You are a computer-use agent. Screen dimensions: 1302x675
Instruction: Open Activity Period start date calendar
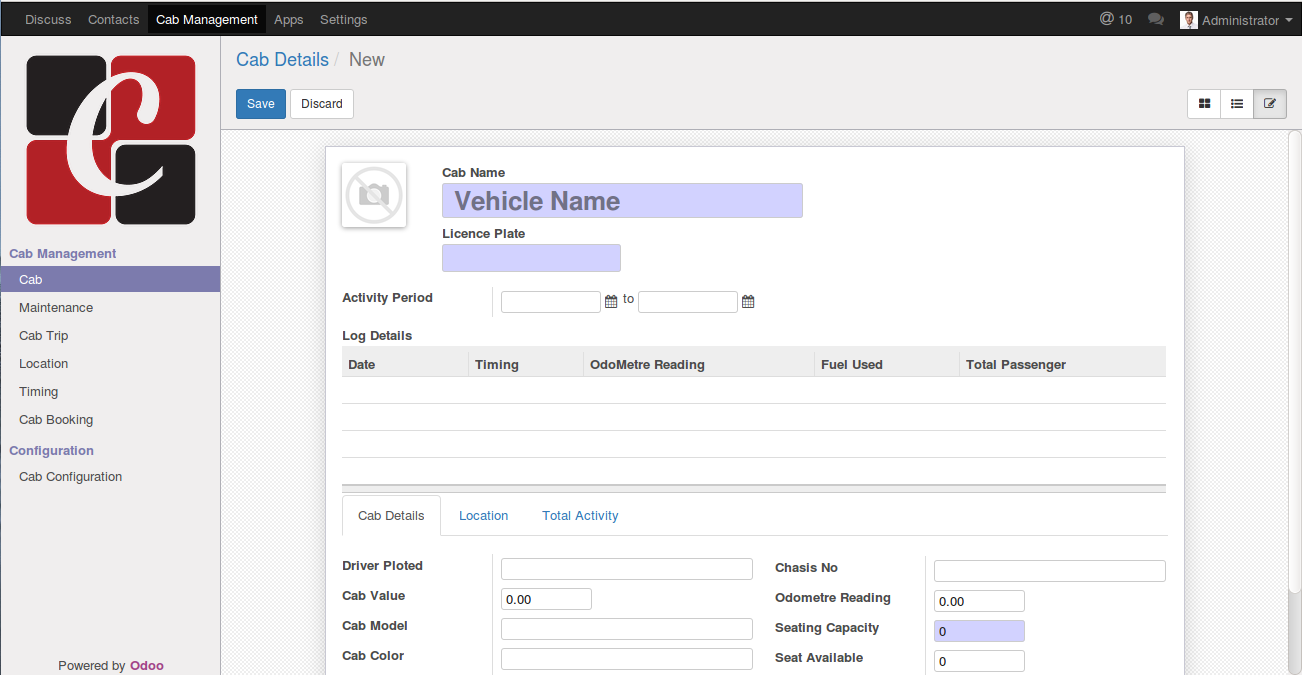[x=611, y=302]
